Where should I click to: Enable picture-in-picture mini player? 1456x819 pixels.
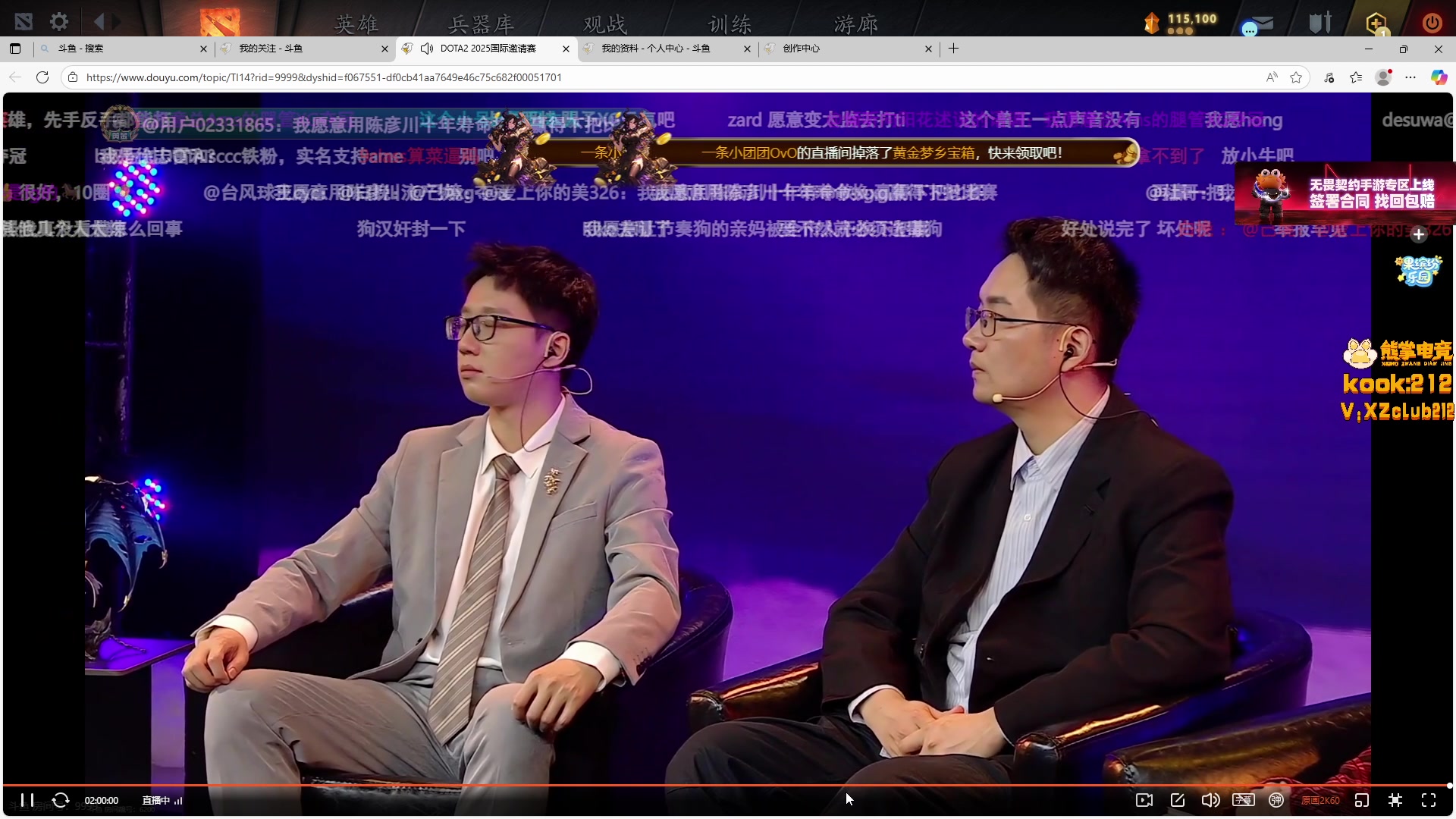pos(1362,800)
